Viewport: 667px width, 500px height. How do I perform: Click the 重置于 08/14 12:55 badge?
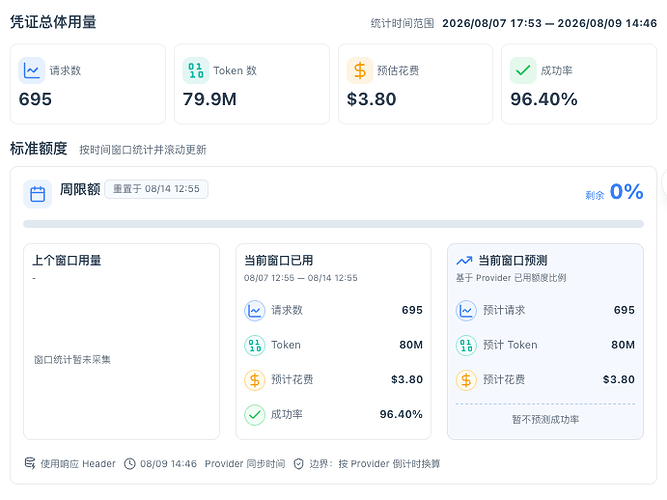pos(156,189)
